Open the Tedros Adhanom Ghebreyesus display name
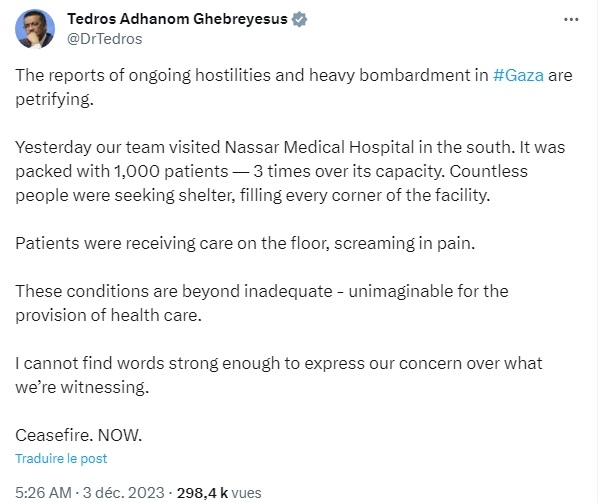 click(x=178, y=19)
